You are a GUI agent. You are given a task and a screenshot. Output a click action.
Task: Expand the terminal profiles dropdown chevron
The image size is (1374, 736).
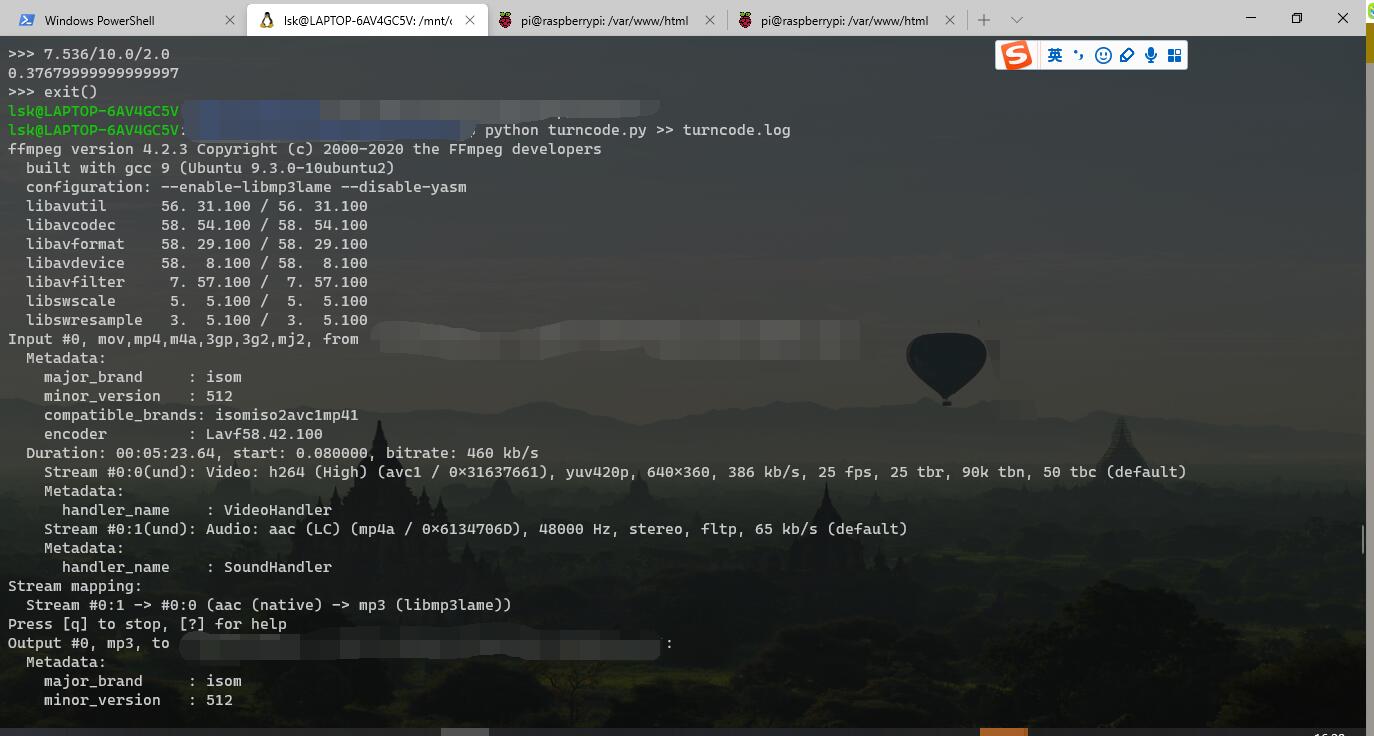[x=1017, y=20]
